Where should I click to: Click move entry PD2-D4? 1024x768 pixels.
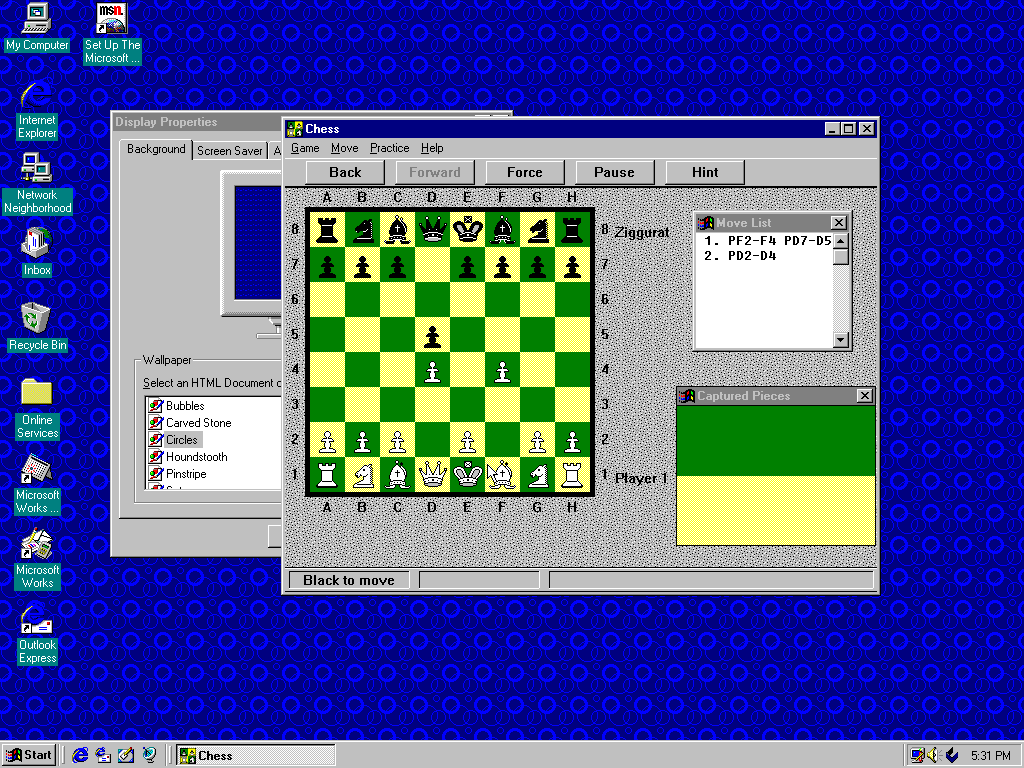pyautogui.click(x=752, y=256)
